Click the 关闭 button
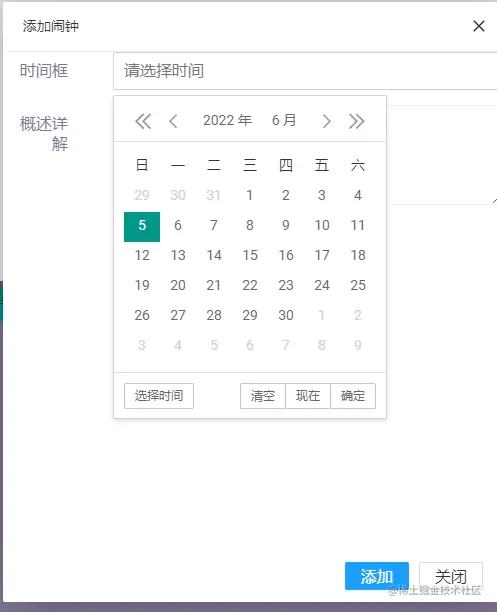The image size is (497, 612). point(451,576)
